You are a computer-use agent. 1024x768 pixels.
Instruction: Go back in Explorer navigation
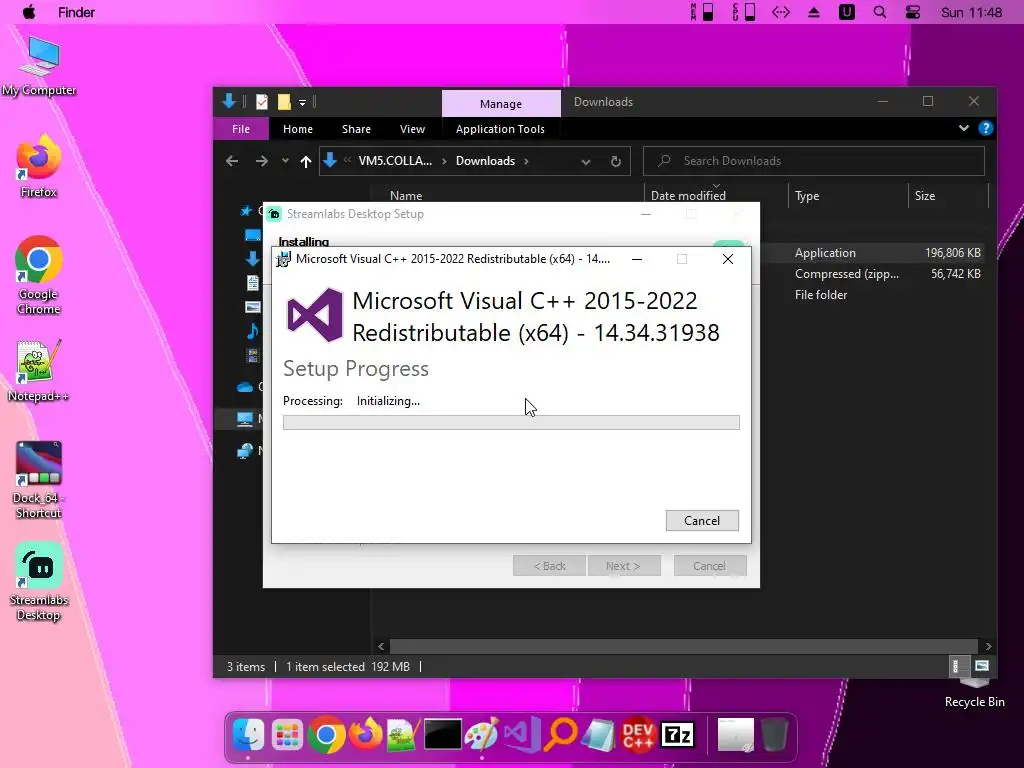click(232, 161)
